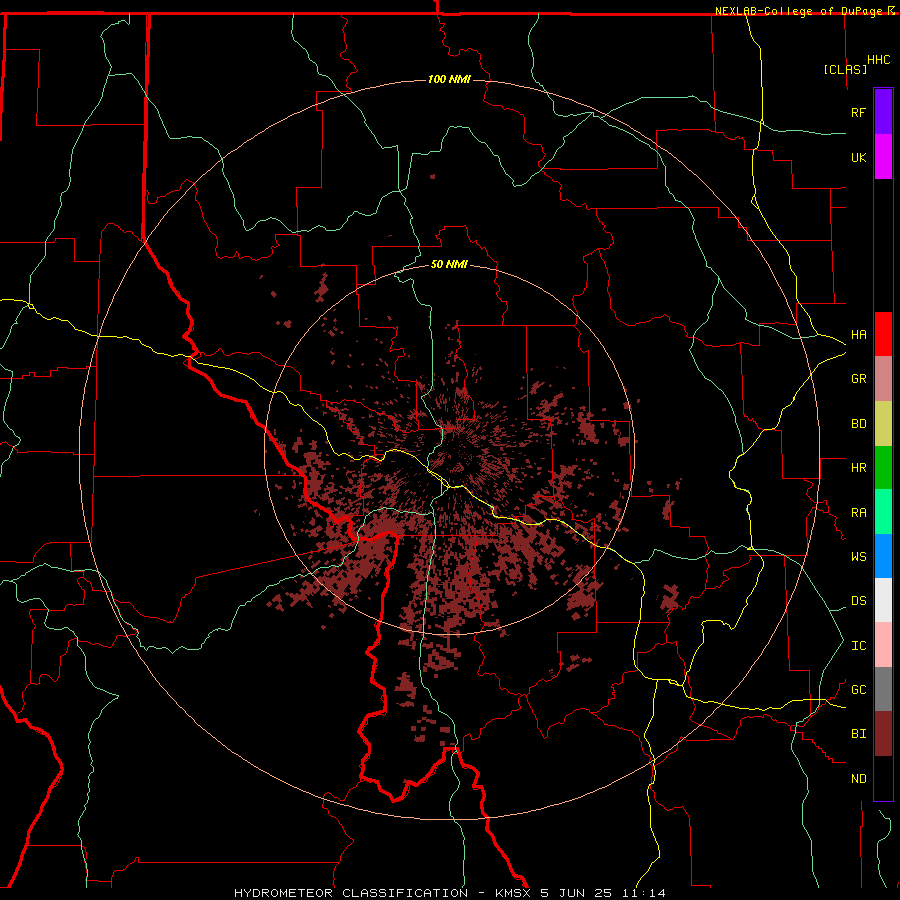Pick the mint green RA legend swatch
The image size is (900, 900).
pyautogui.click(x=883, y=512)
